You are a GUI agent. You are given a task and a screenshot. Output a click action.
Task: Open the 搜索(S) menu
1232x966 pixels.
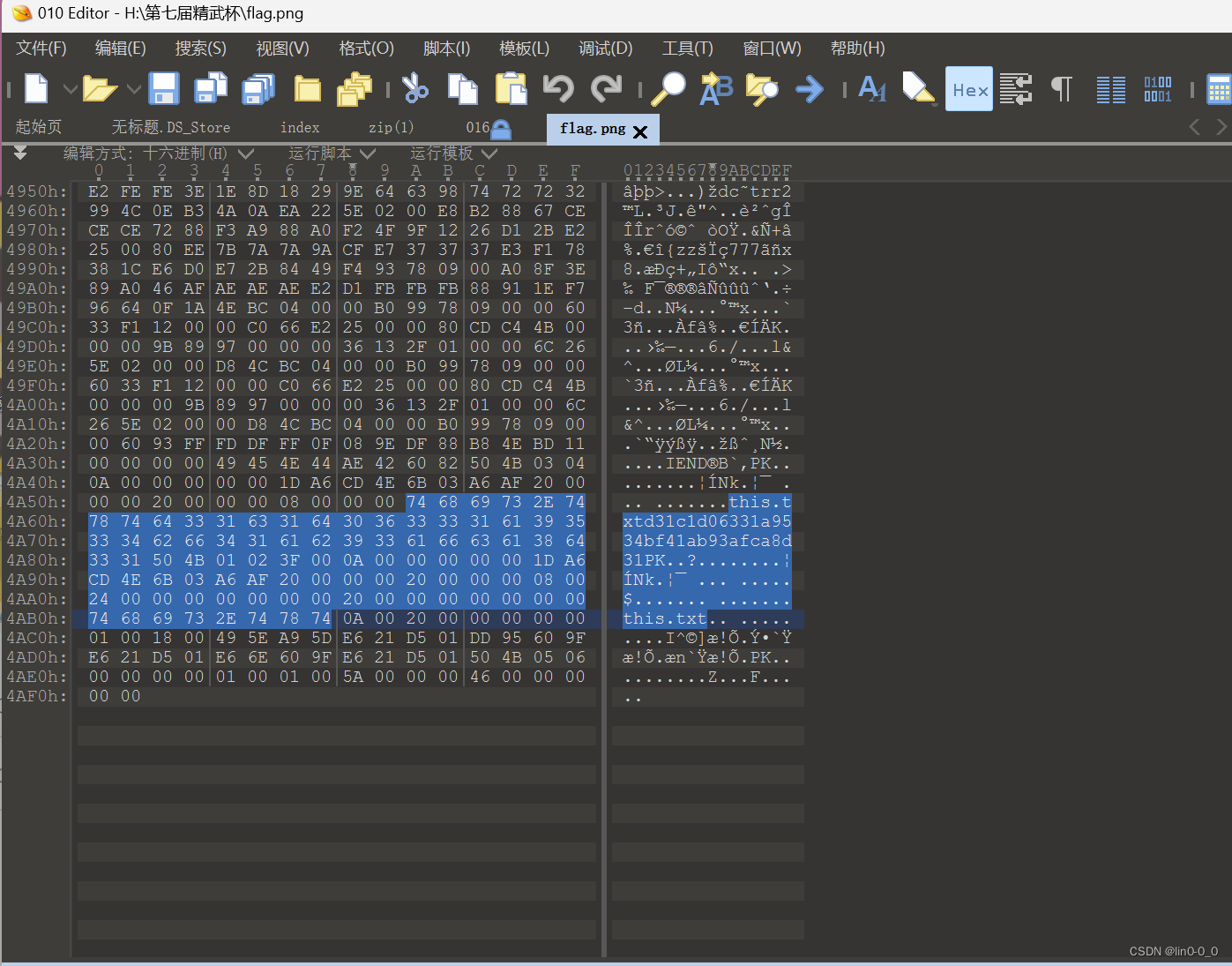pyautogui.click(x=201, y=49)
